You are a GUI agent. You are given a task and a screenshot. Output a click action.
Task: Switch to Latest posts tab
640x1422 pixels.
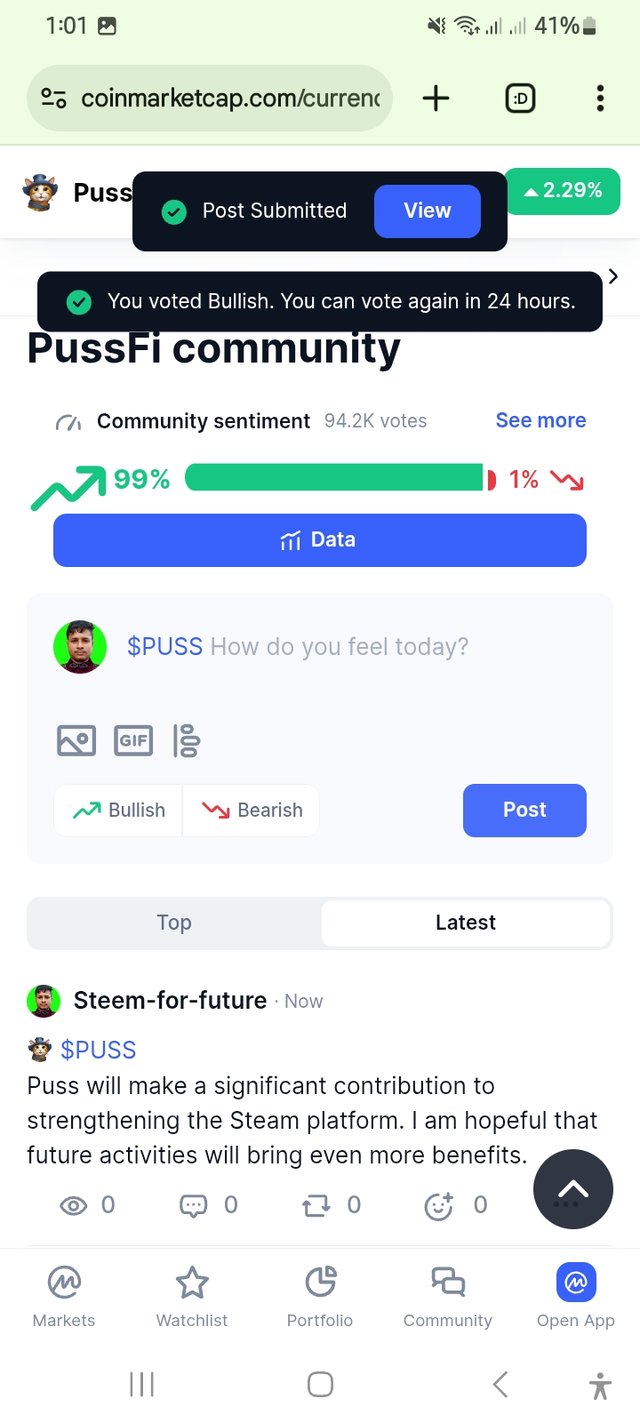coord(465,922)
